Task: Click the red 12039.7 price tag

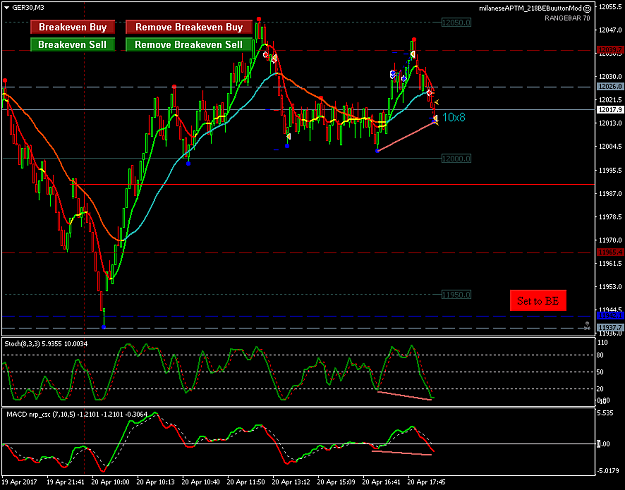Action: (610, 50)
